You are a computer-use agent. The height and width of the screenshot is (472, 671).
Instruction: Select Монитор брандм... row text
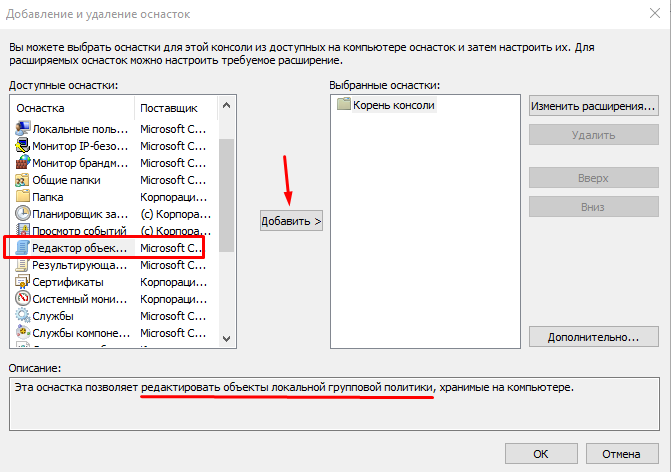[x=80, y=163]
